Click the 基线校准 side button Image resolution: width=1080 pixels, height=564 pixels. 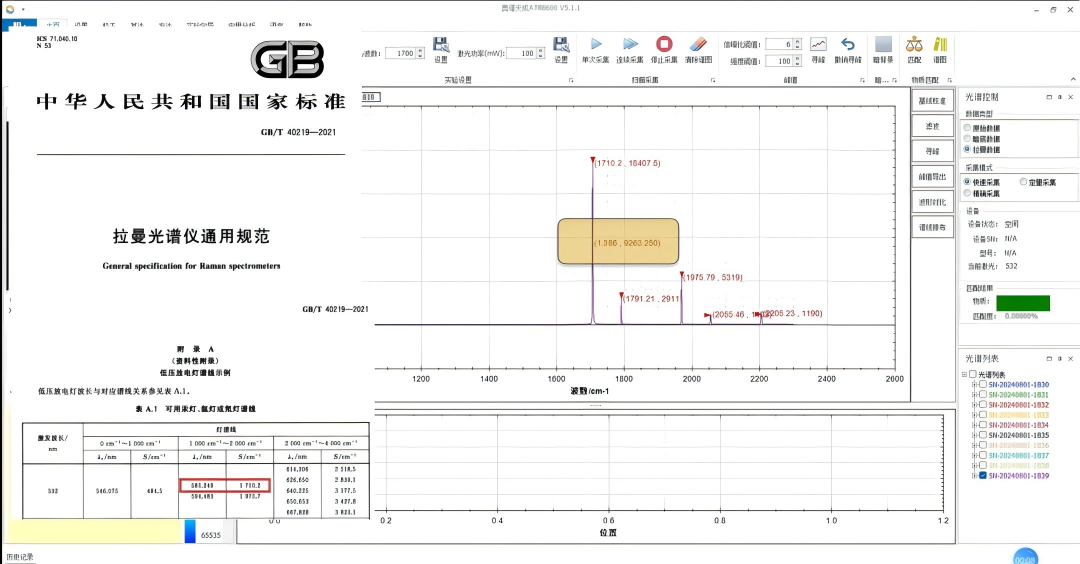932,101
